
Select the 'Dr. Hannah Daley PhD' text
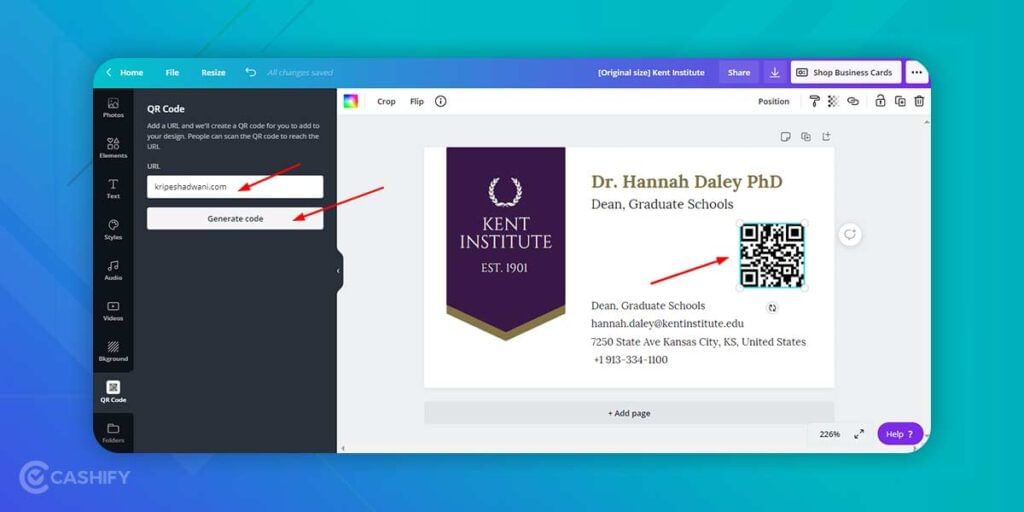pyautogui.click(x=686, y=182)
